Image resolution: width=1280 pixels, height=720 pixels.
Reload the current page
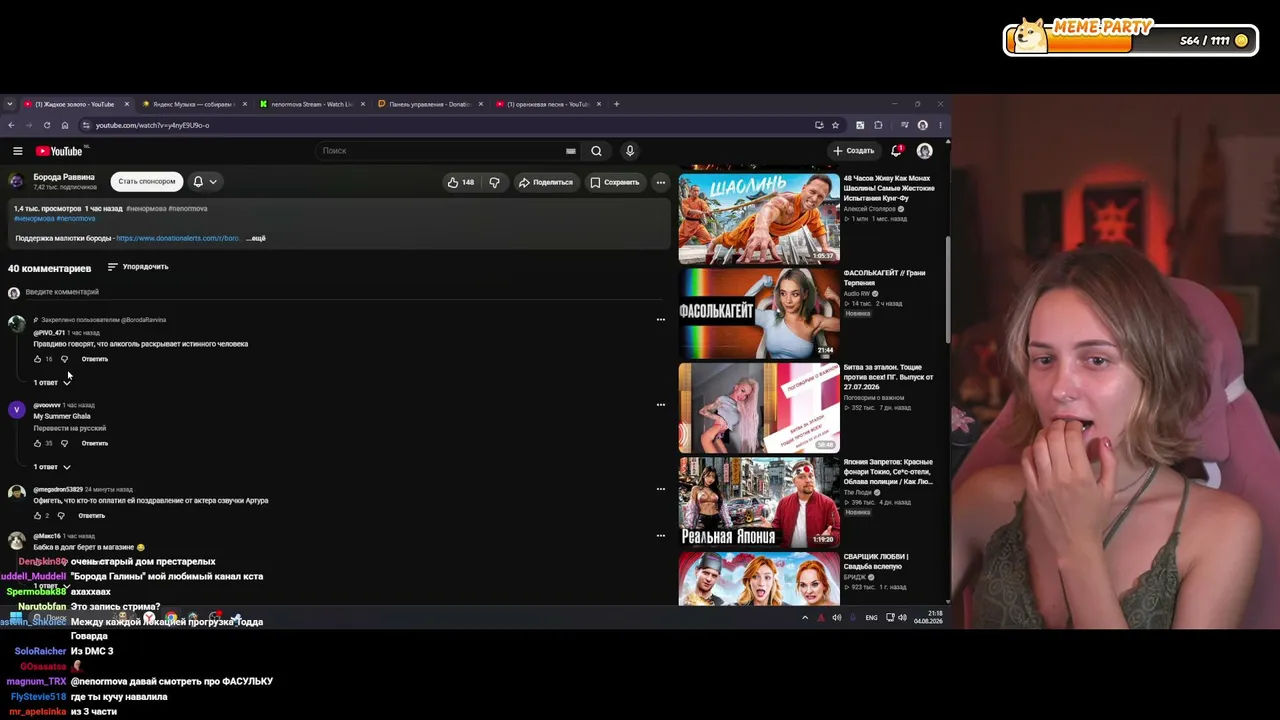point(47,125)
